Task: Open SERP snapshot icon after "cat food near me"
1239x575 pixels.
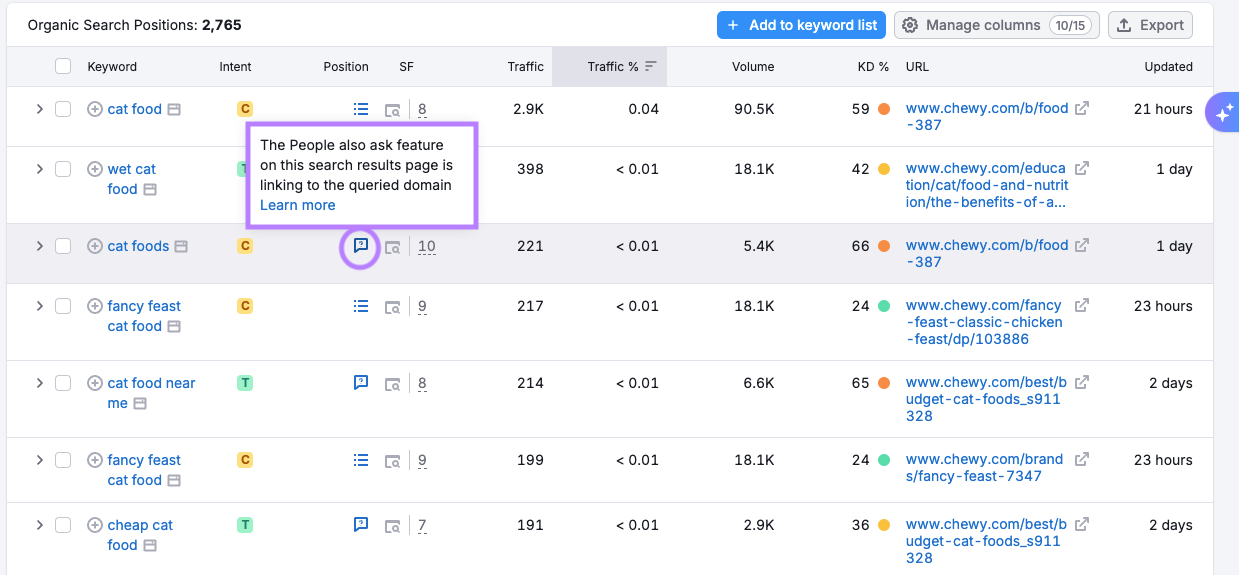Action: (x=140, y=403)
